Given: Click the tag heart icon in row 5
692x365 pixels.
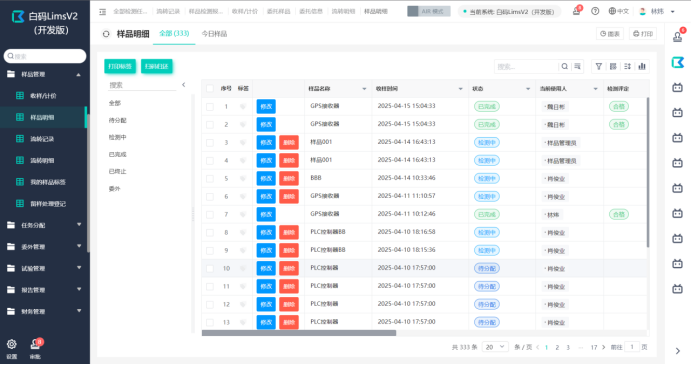Looking at the screenshot, I should pyautogui.click(x=243, y=179).
